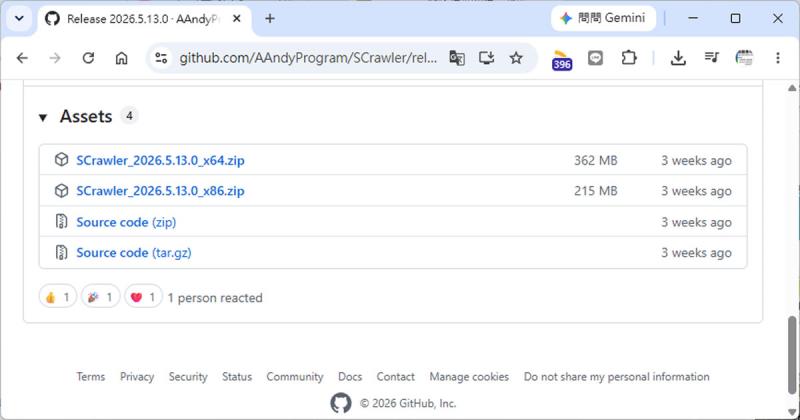The image size is (800, 420).
Task: Reload the page with the refresh icon
Action: pos(88,58)
